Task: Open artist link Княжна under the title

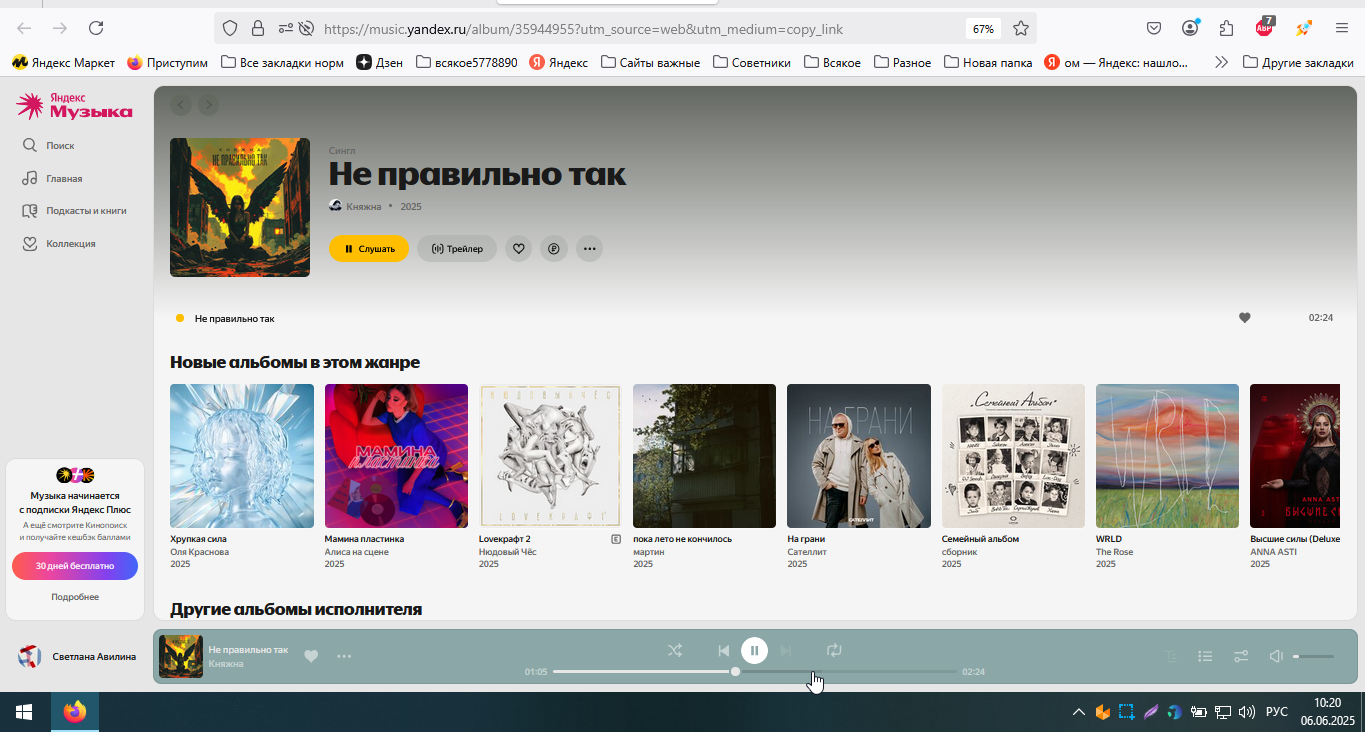Action: click(x=364, y=206)
